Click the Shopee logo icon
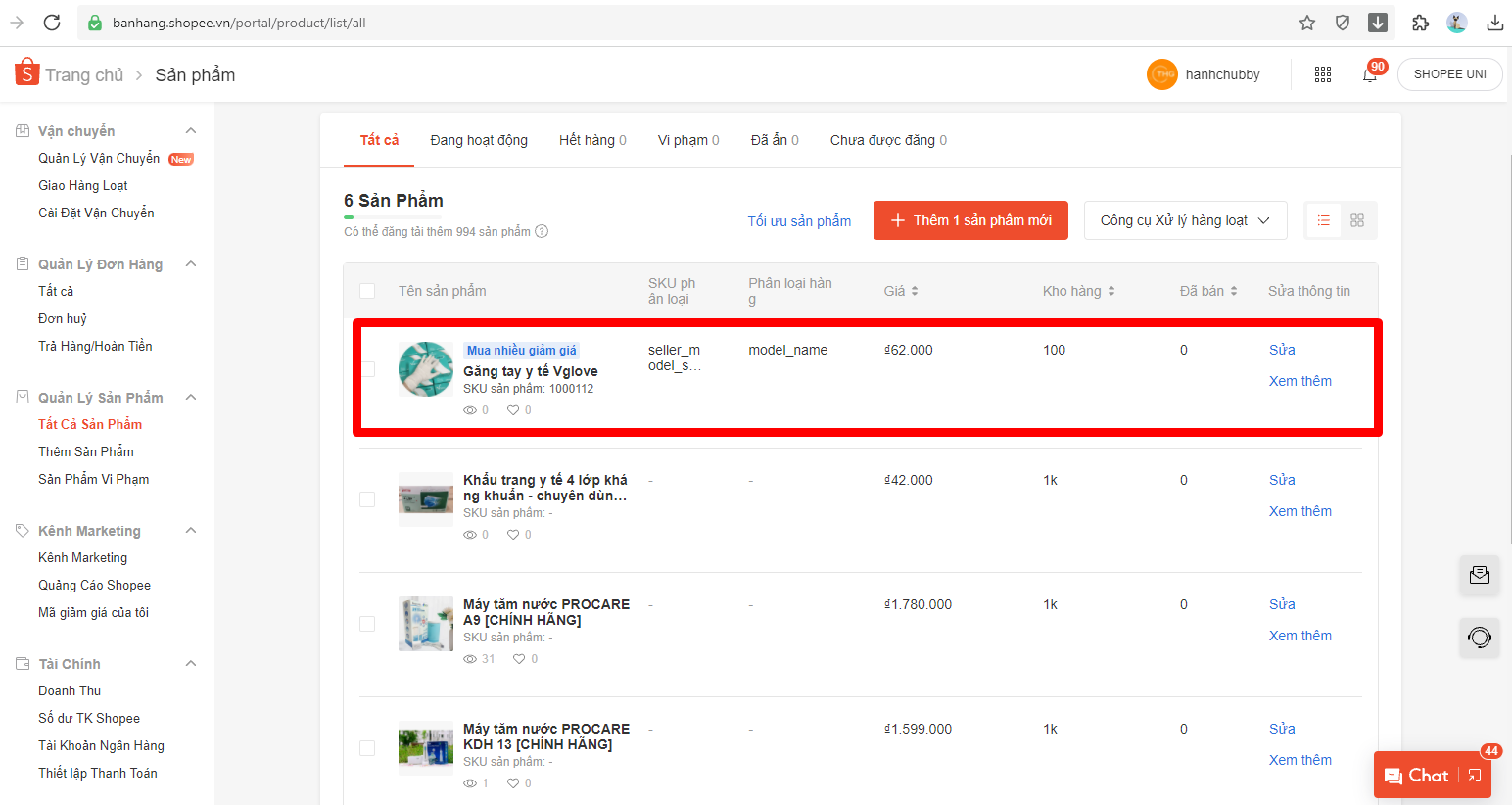1512x805 pixels. 26,71
